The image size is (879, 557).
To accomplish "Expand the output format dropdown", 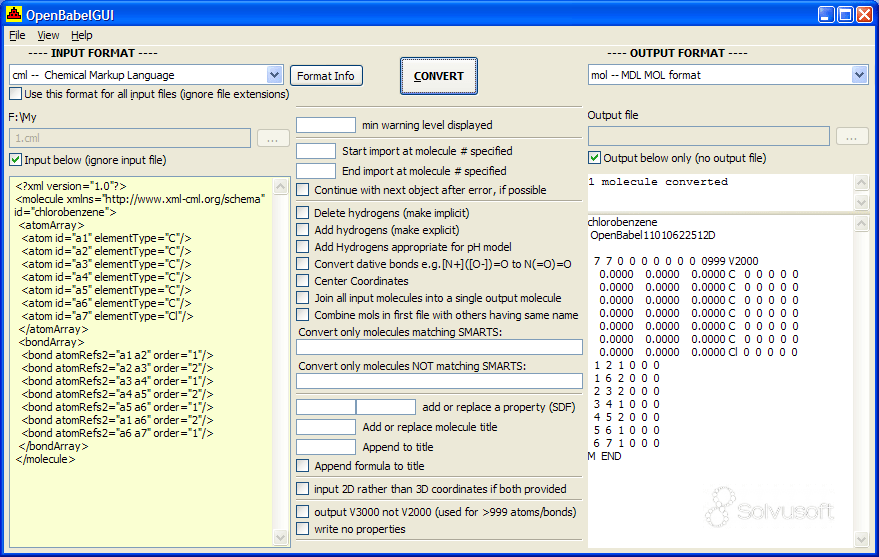I will pyautogui.click(x=859, y=75).
